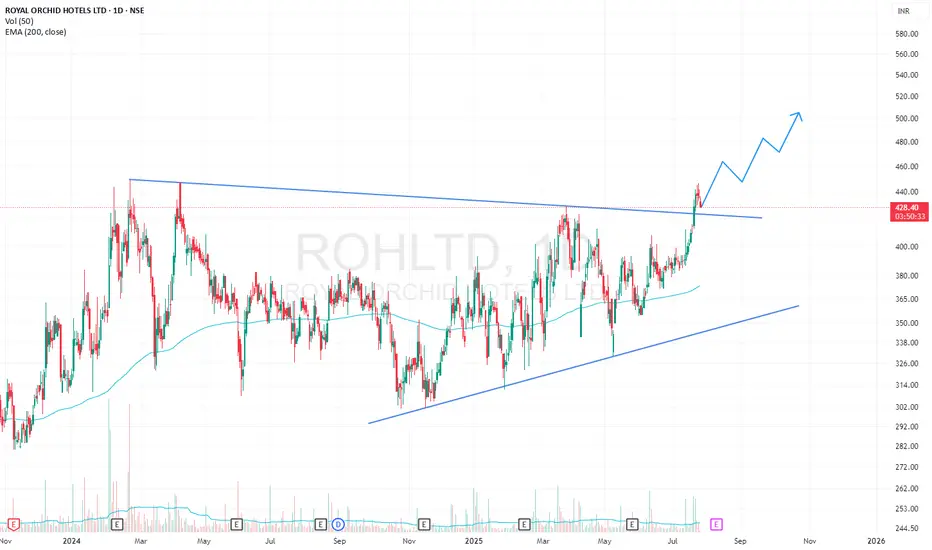932x550 pixels.
Task: Click the 440.00 price axis label
Action: point(907,192)
